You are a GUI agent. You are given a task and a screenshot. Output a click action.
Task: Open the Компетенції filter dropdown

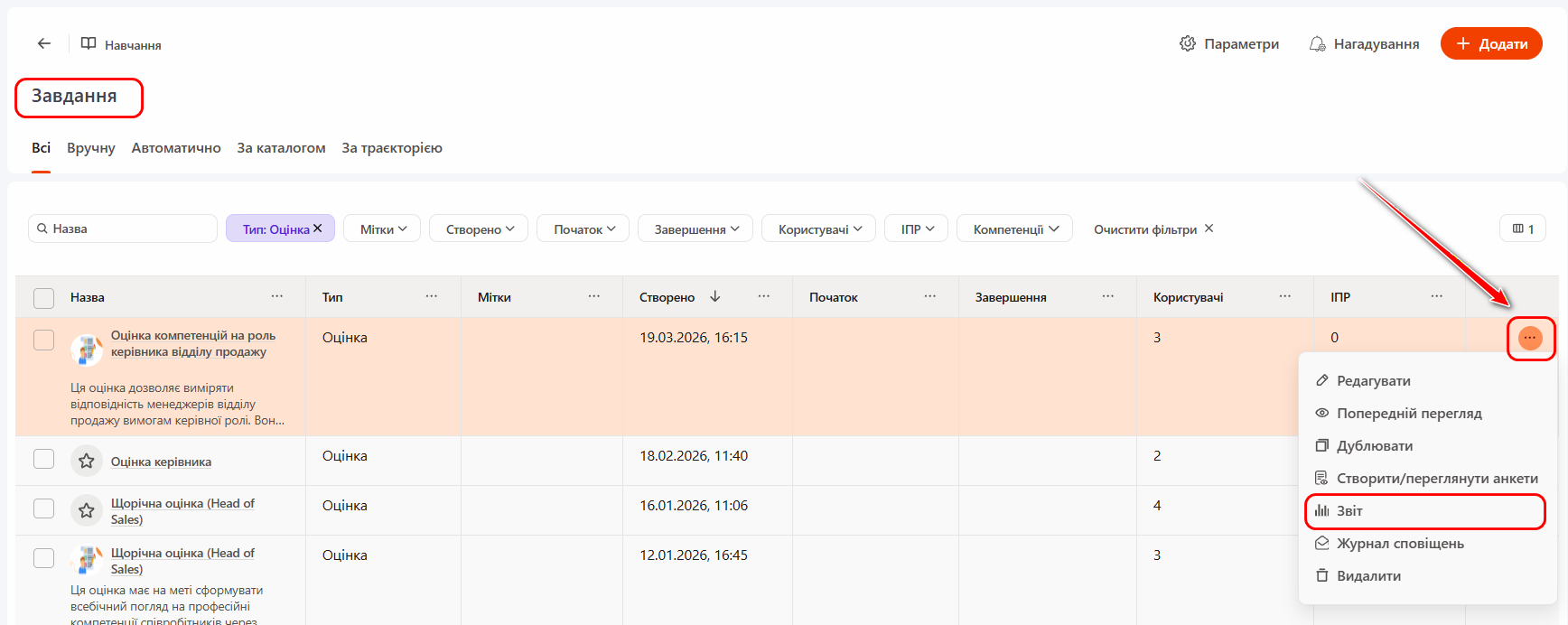(x=1014, y=229)
